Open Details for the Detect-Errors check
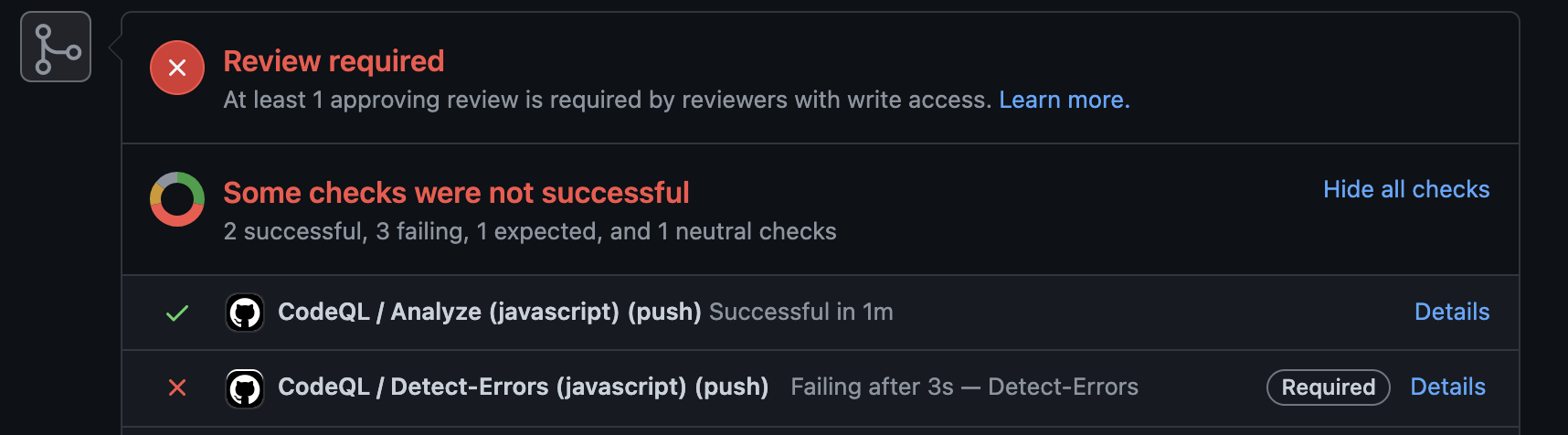The height and width of the screenshot is (435, 1568). point(1447,387)
